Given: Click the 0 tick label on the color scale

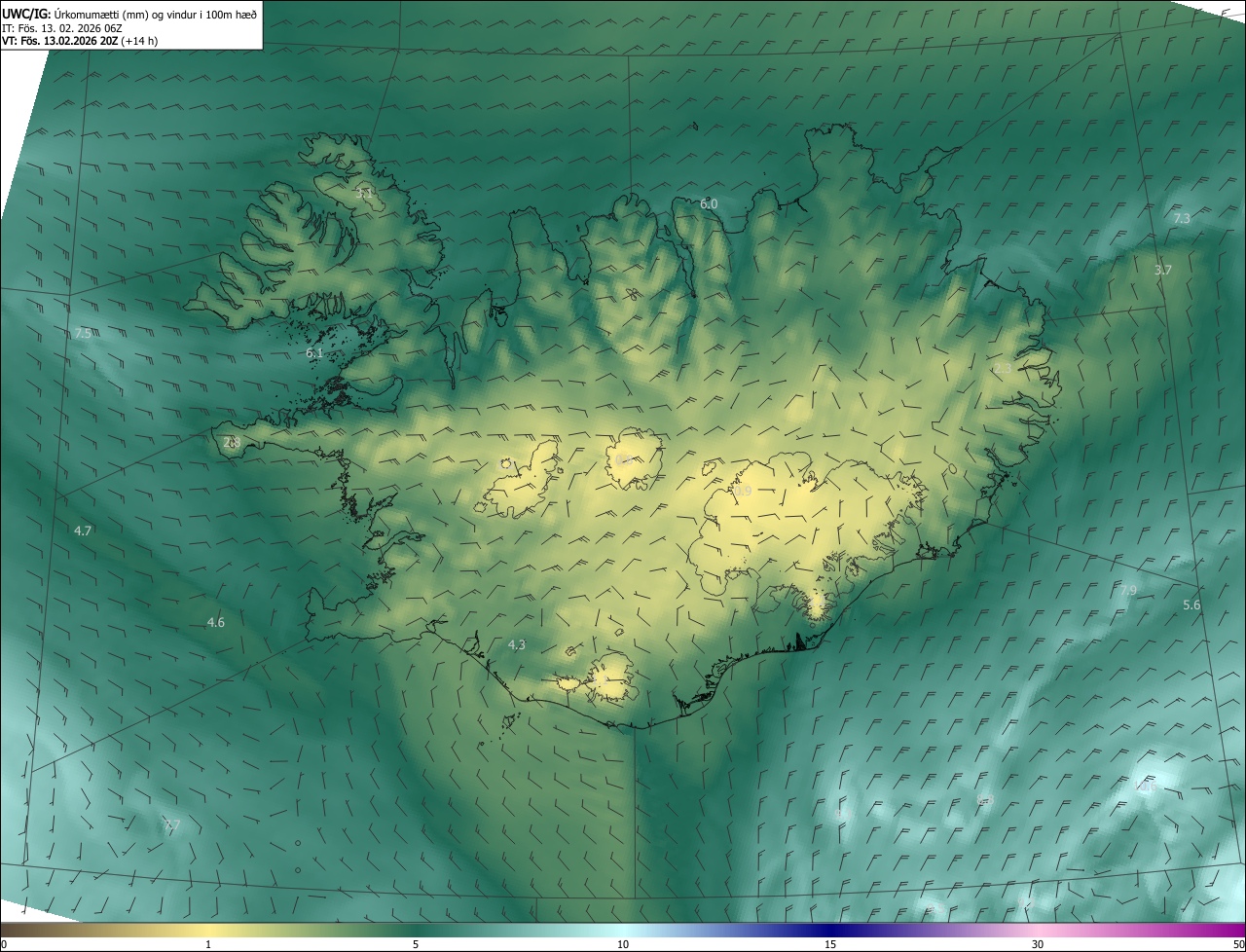Looking at the screenshot, I should (x=4, y=944).
